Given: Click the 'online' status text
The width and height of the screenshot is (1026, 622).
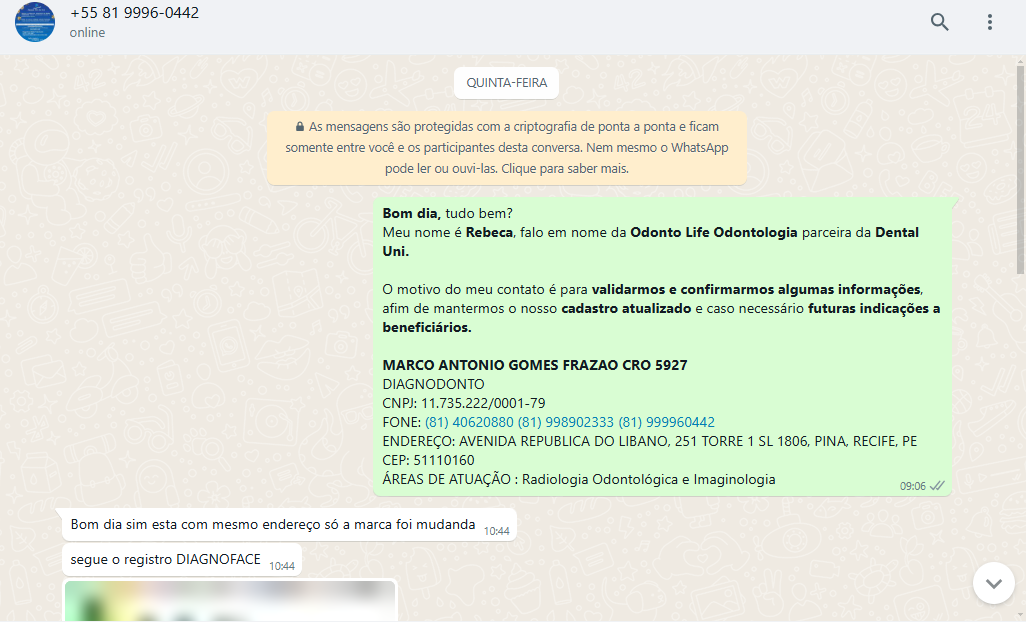Looking at the screenshot, I should 87,33.
